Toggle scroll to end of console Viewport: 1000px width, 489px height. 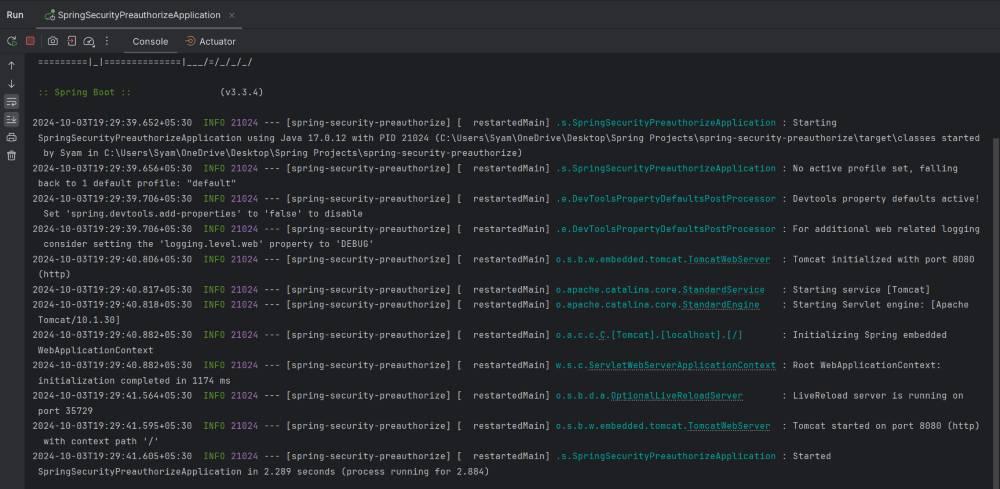click(11, 119)
